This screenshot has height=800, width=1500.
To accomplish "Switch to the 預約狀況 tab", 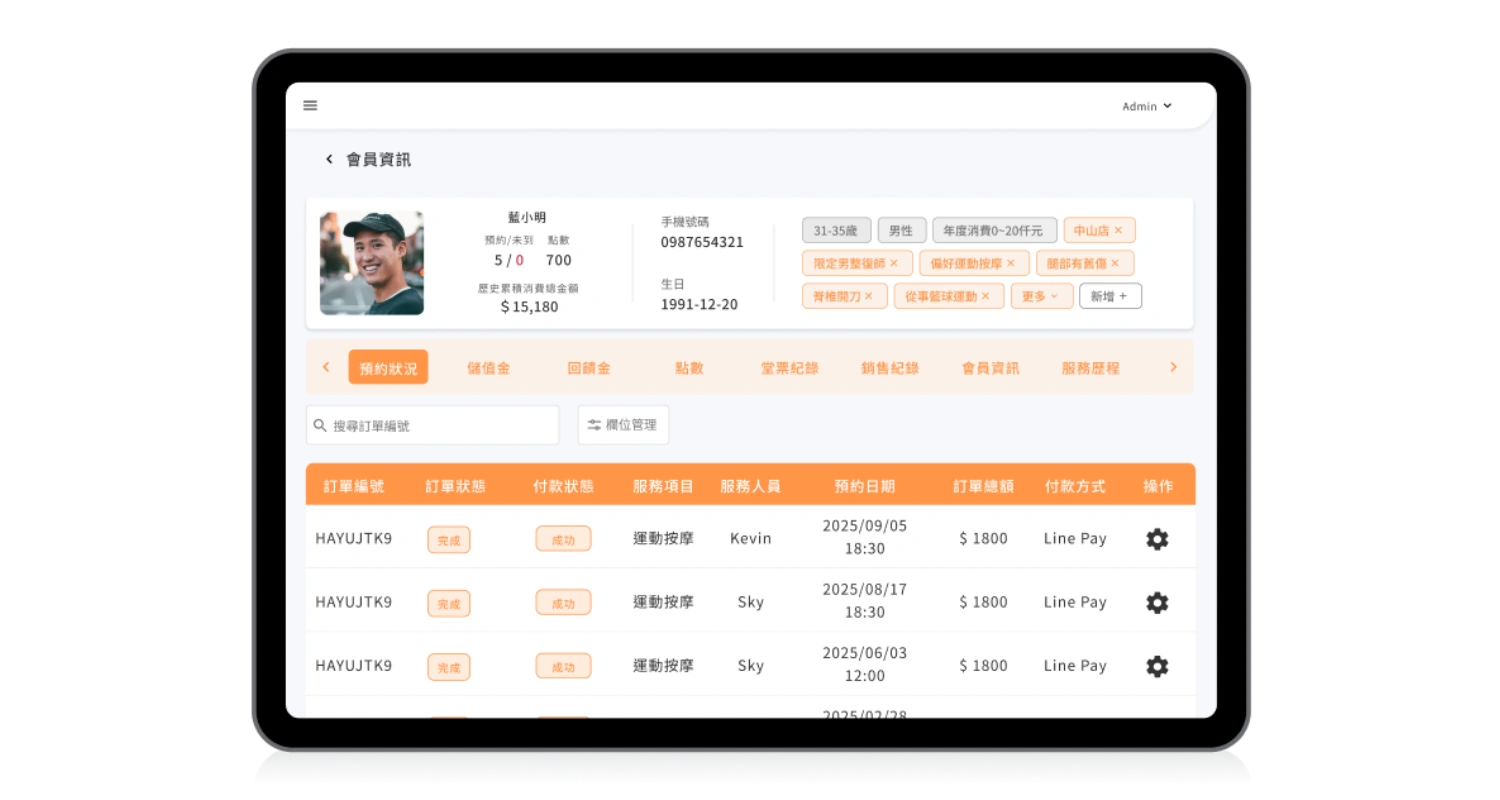I will tap(388, 367).
